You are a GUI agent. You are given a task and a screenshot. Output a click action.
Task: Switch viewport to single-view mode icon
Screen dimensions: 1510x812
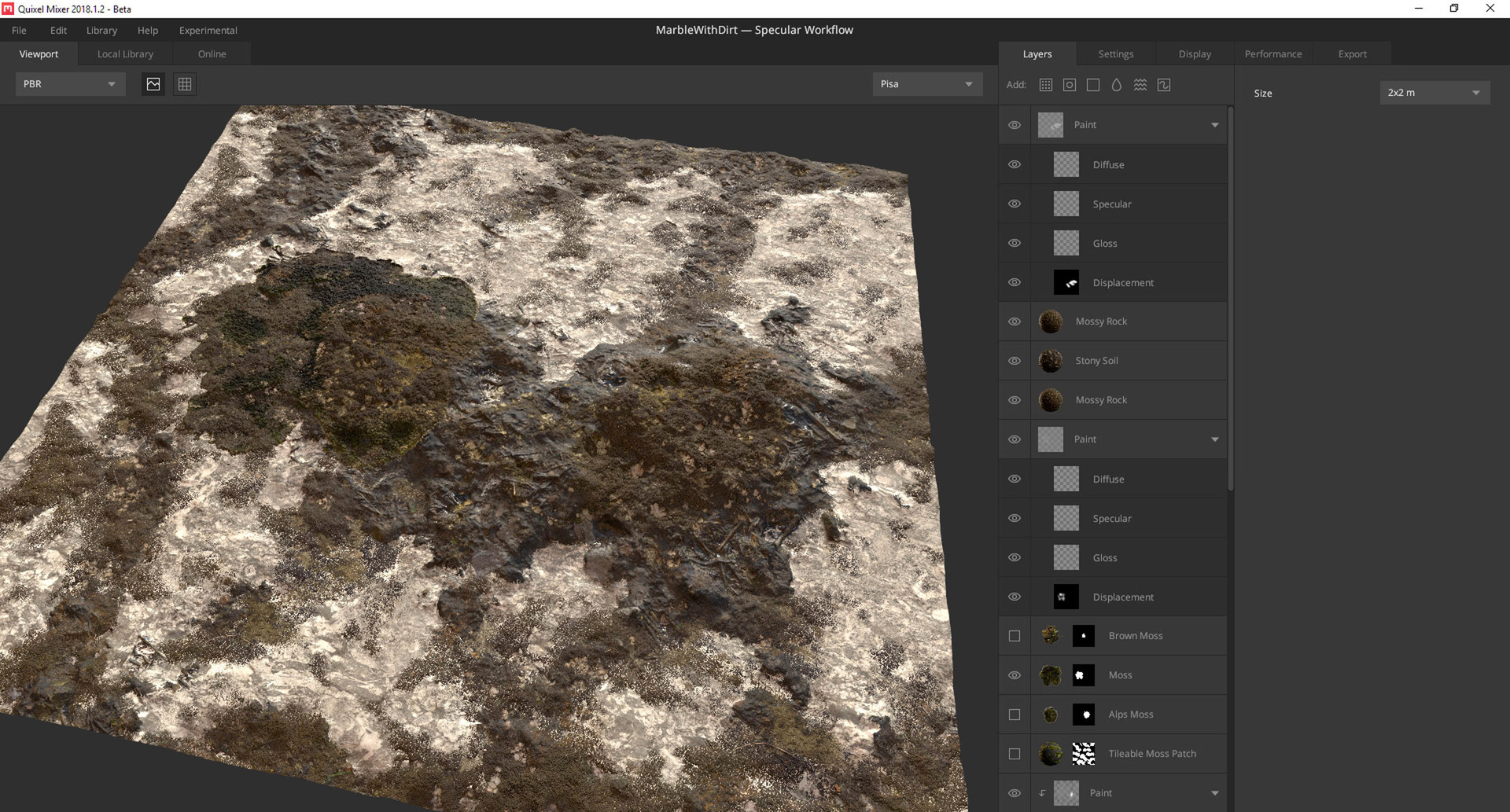[x=153, y=84]
